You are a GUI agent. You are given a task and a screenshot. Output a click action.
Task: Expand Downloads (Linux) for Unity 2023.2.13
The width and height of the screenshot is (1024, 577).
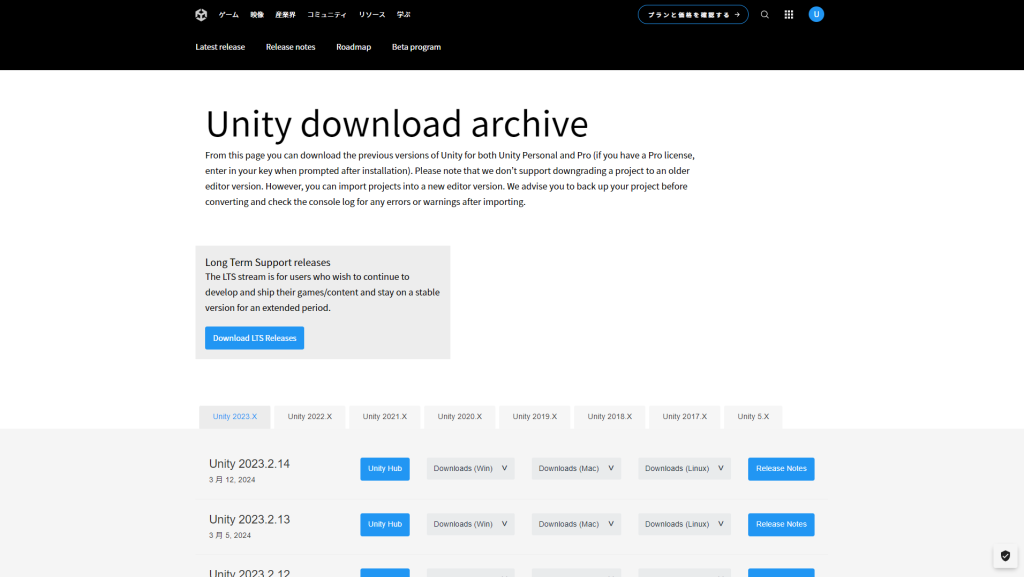point(684,524)
